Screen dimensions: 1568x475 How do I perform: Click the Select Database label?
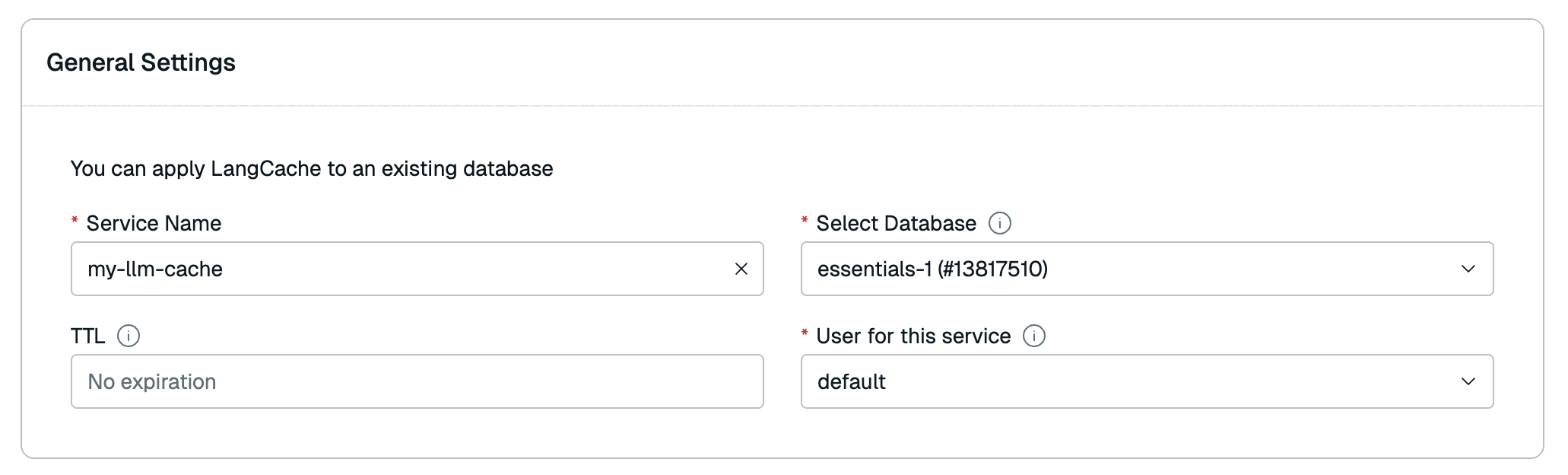pos(896,223)
